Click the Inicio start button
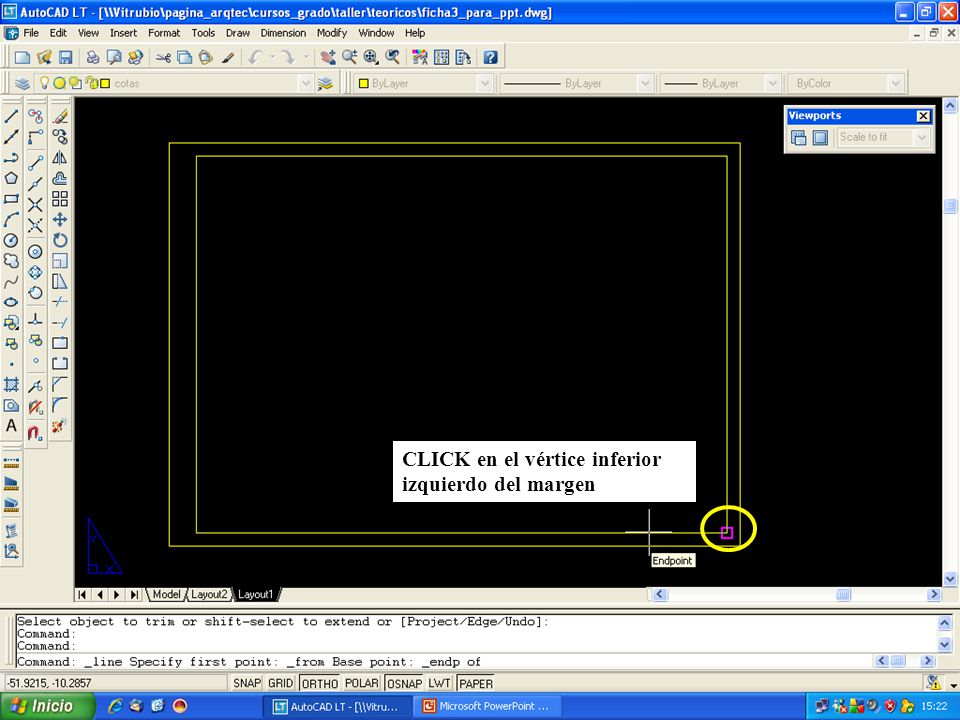 click(x=47, y=706)
